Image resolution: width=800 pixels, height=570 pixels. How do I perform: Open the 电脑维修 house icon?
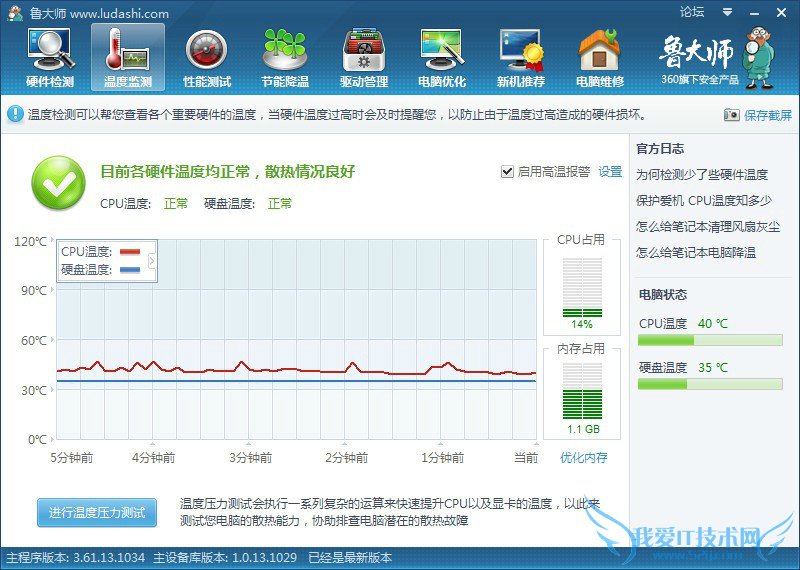point(599,58)
